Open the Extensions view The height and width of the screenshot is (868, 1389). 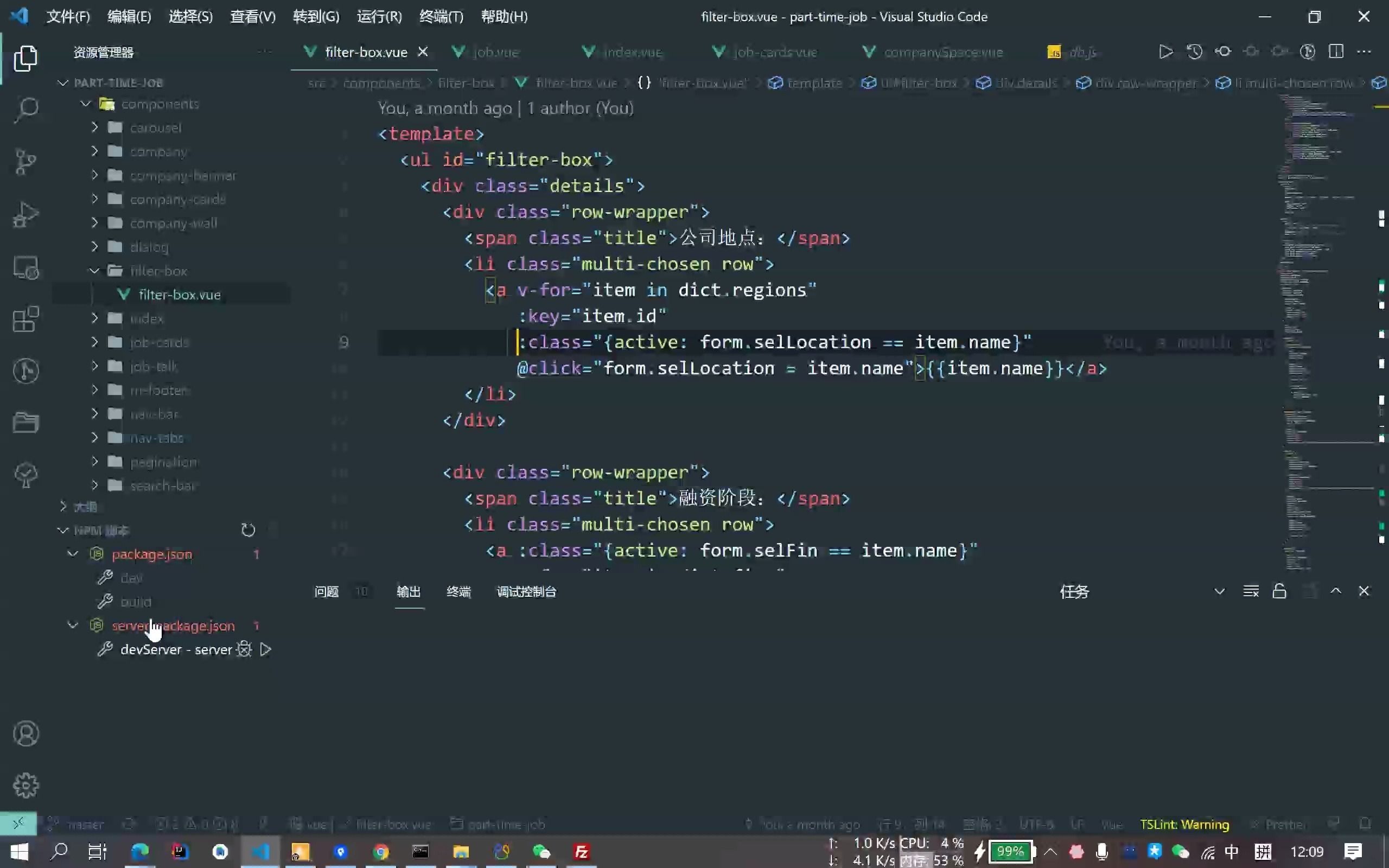(26, 318)
